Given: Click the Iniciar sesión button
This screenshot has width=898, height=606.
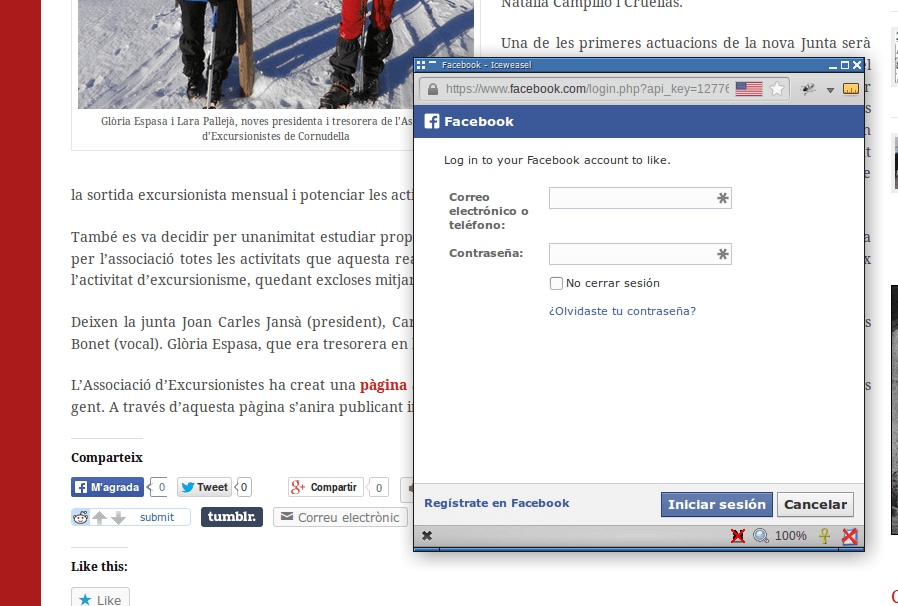Looking at the screenshot, I should pos(716,505).
